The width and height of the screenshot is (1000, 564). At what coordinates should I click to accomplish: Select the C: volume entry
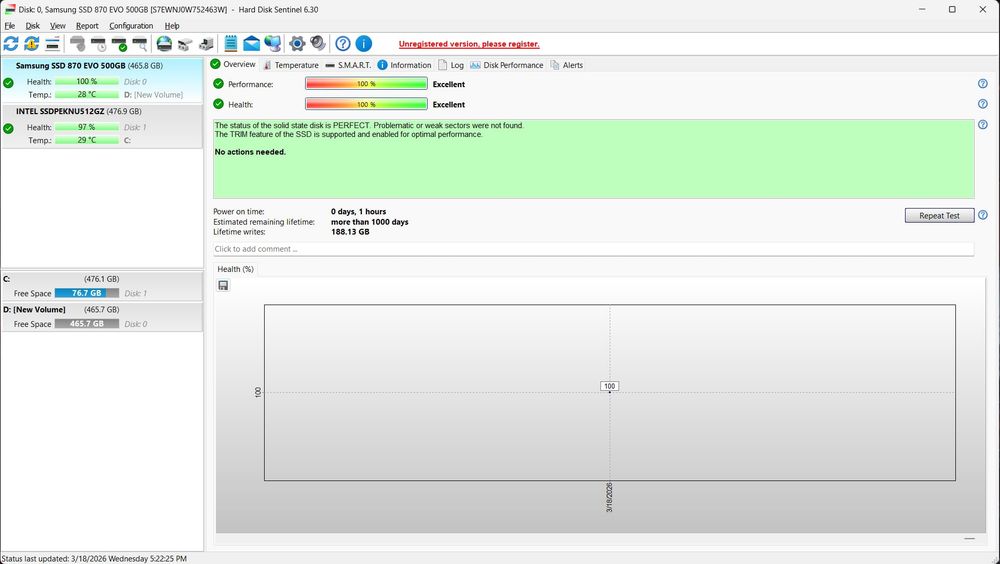point(102,286)
